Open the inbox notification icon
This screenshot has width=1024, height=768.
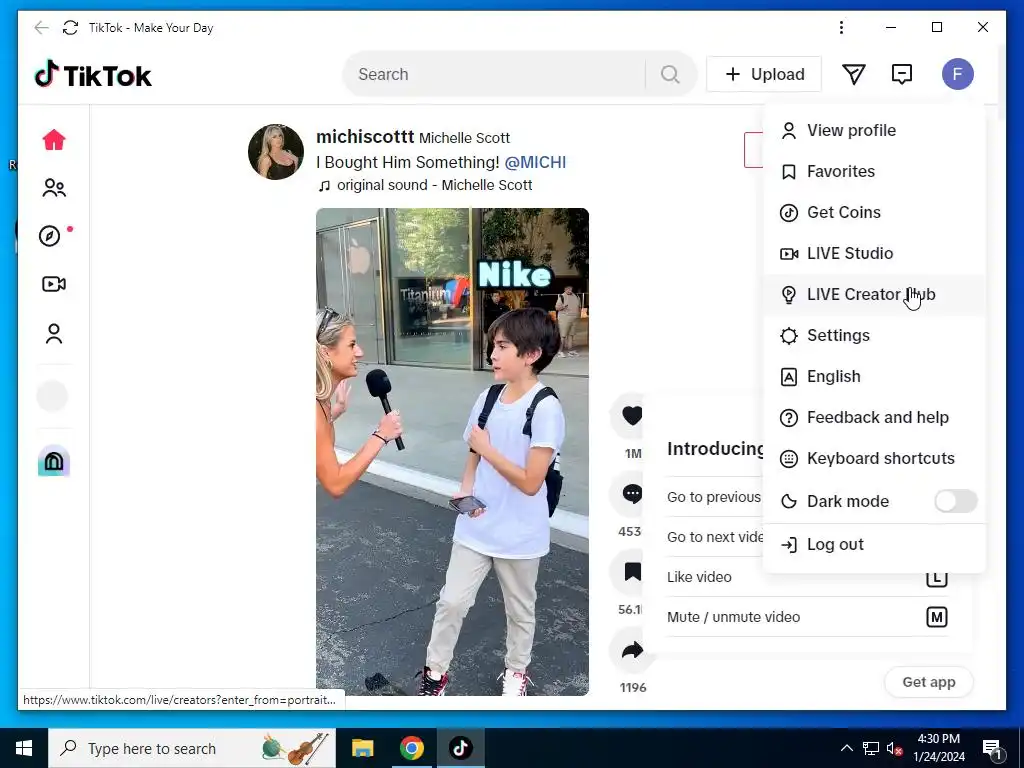(x=902, y=74)
